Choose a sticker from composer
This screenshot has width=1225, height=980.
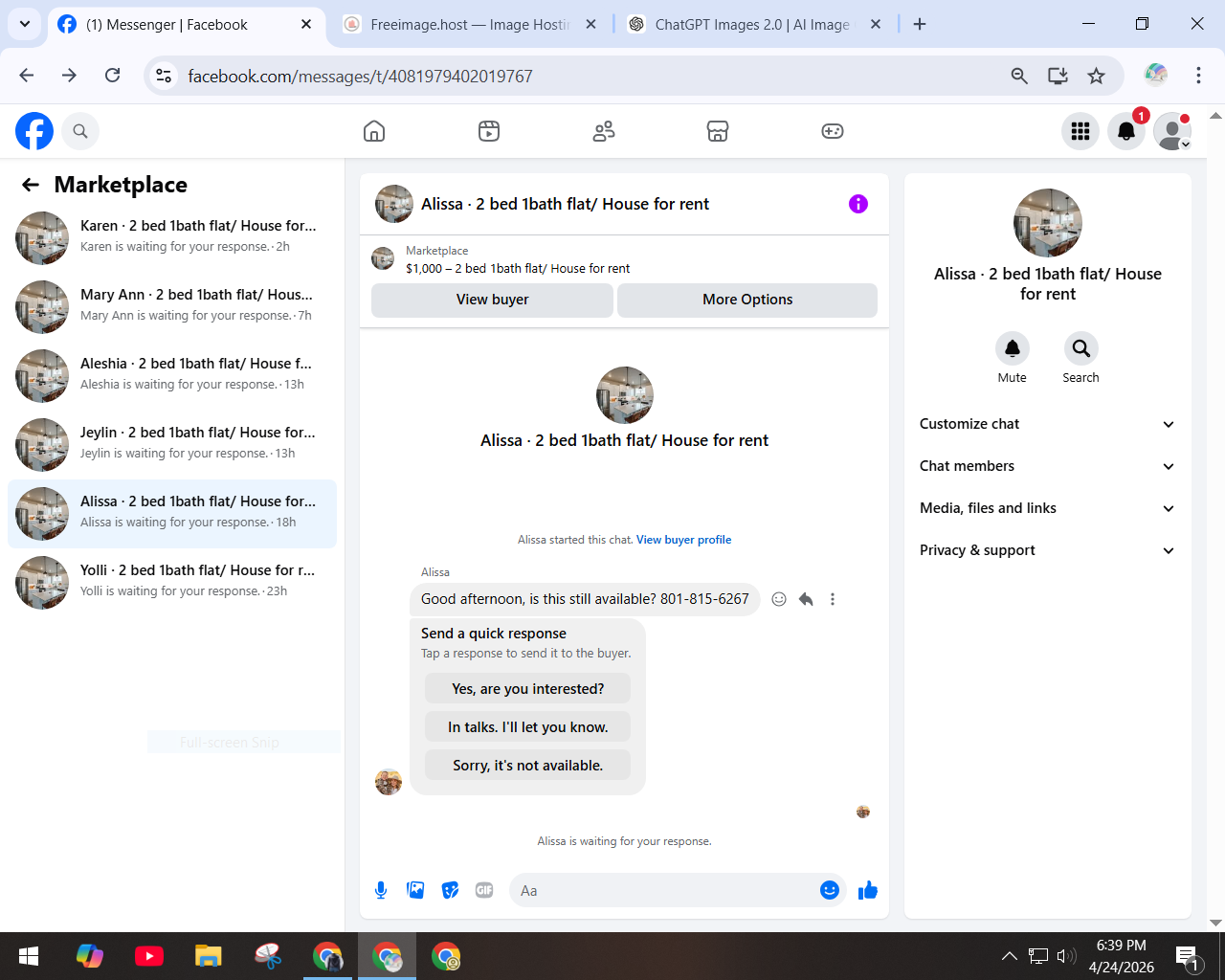[450, 890]
